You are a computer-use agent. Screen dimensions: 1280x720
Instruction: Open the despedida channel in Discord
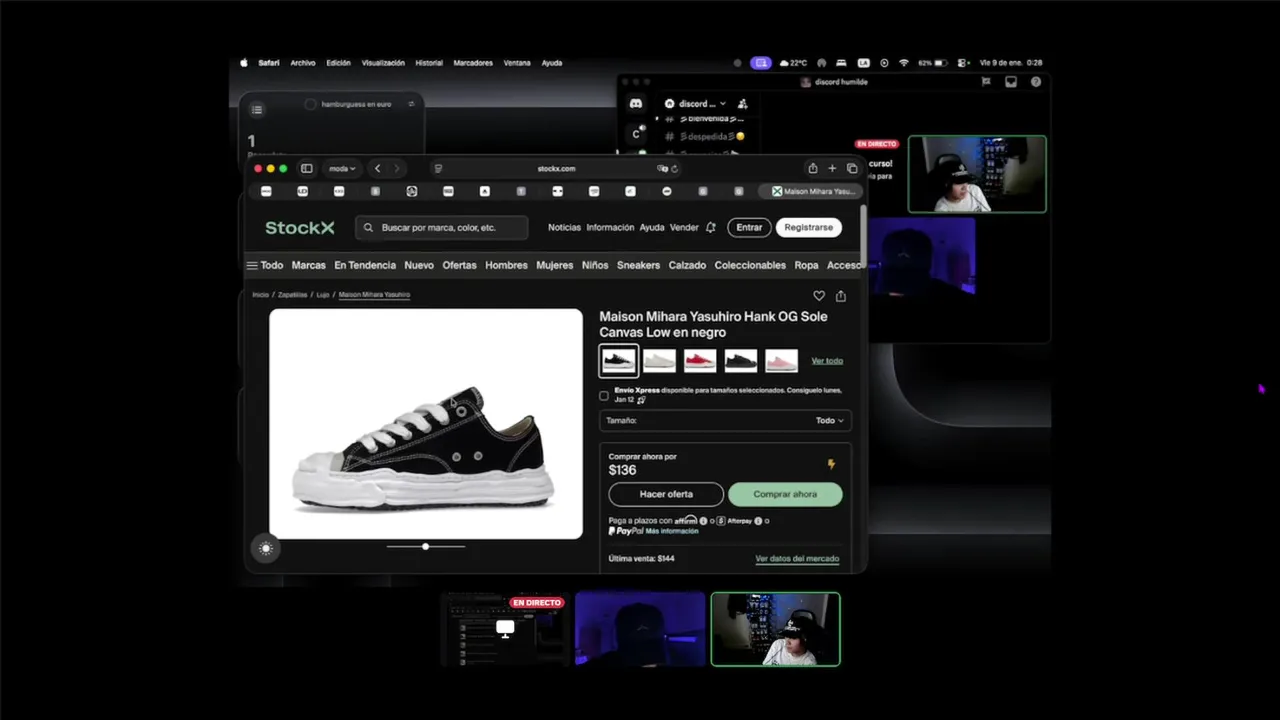711,136
